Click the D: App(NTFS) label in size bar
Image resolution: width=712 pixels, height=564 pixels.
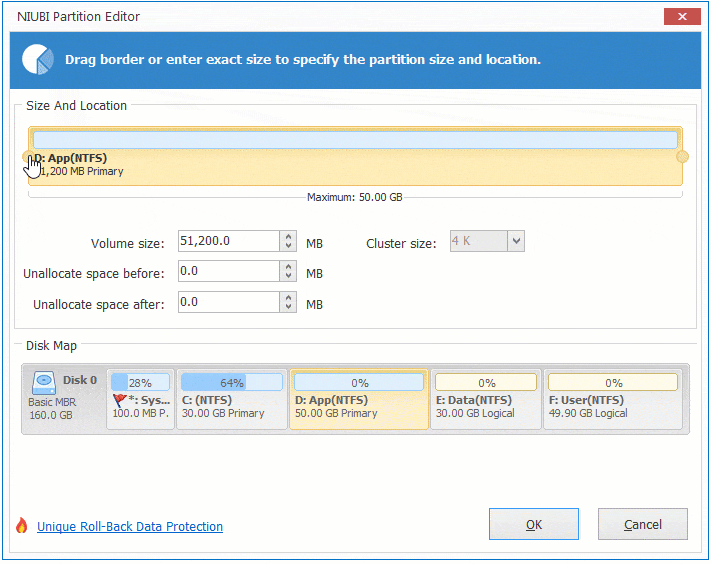[x=70, y=158]
